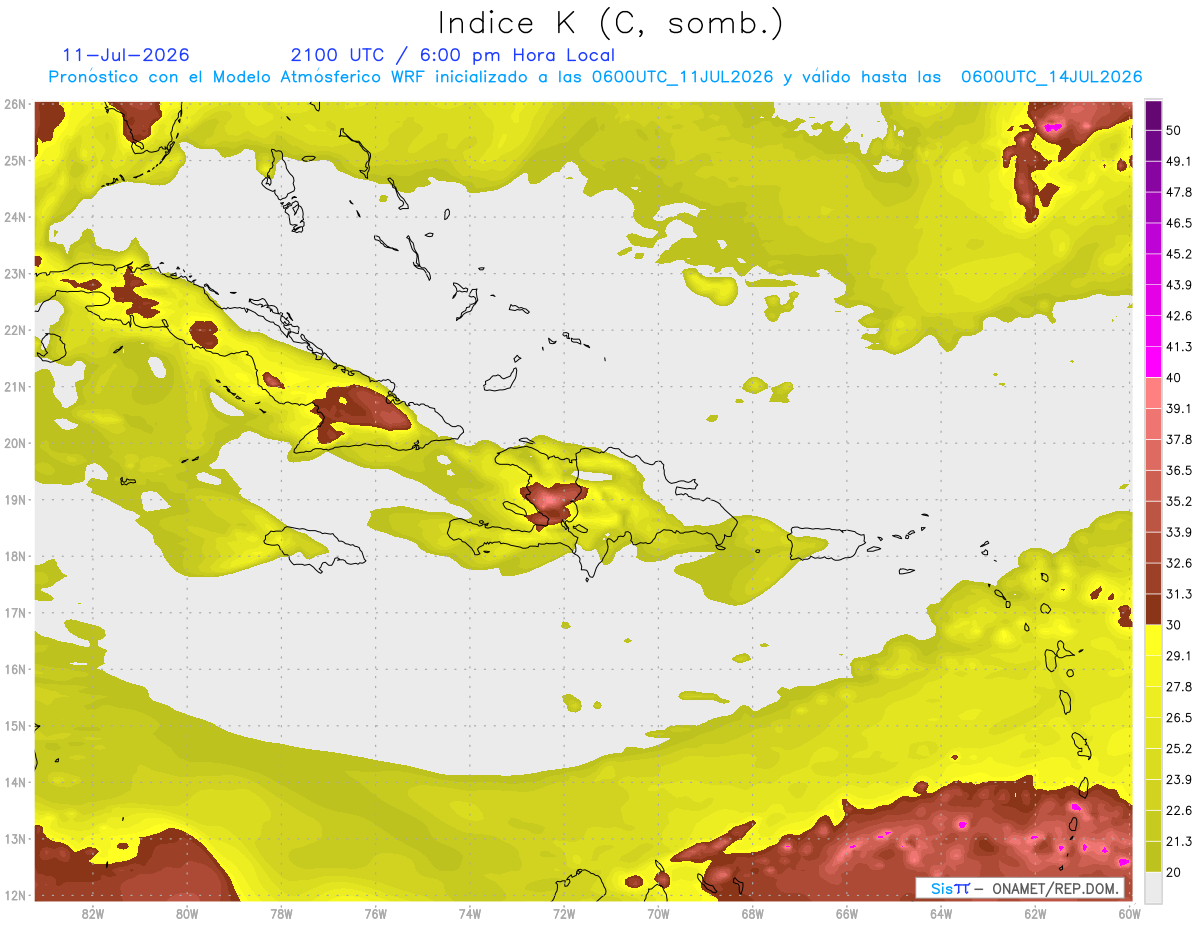
Task: Click latitude axis label "26N"
Action: coord(14,104)
